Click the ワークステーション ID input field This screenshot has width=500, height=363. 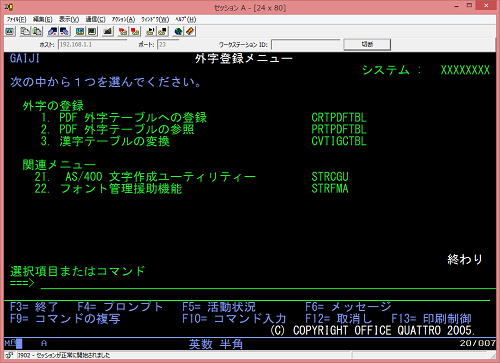305,44
